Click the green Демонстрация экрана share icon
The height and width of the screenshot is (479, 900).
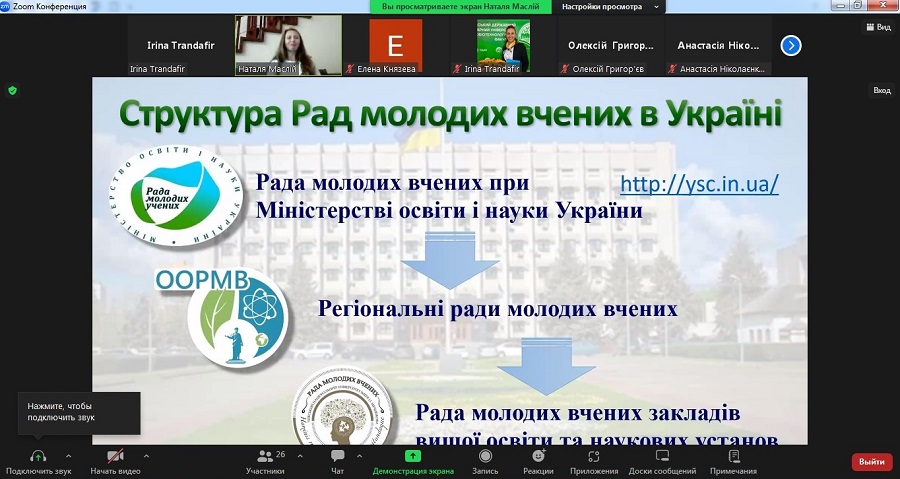(x=413, y=456)
